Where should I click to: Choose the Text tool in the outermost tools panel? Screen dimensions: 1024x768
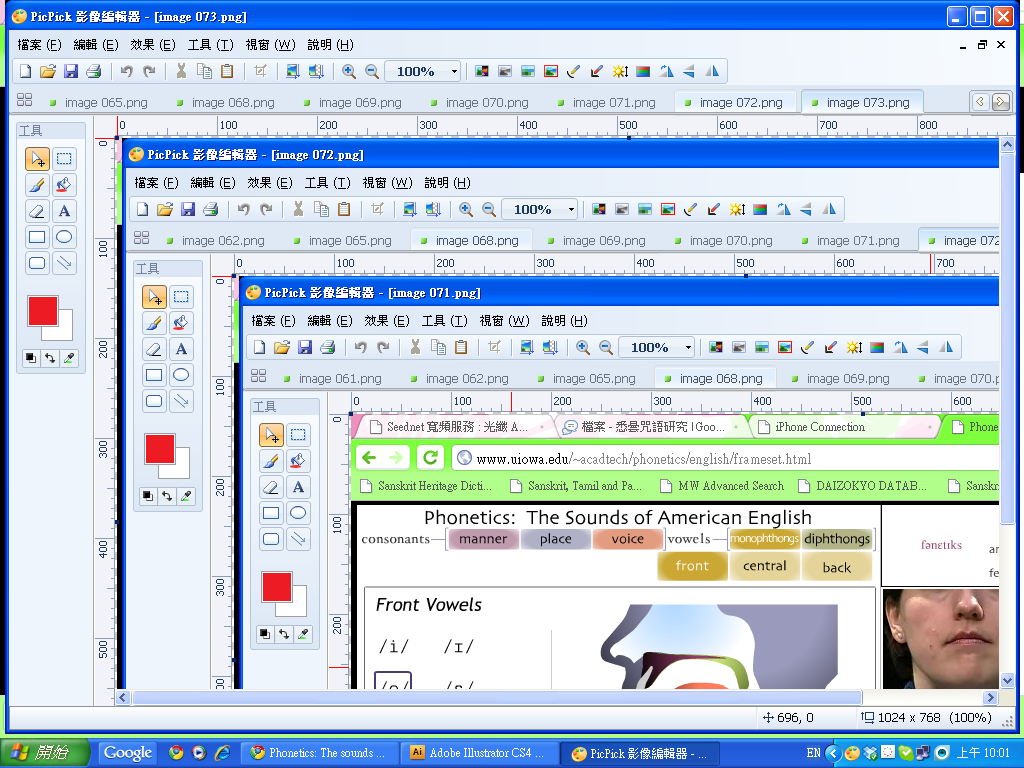64,211
